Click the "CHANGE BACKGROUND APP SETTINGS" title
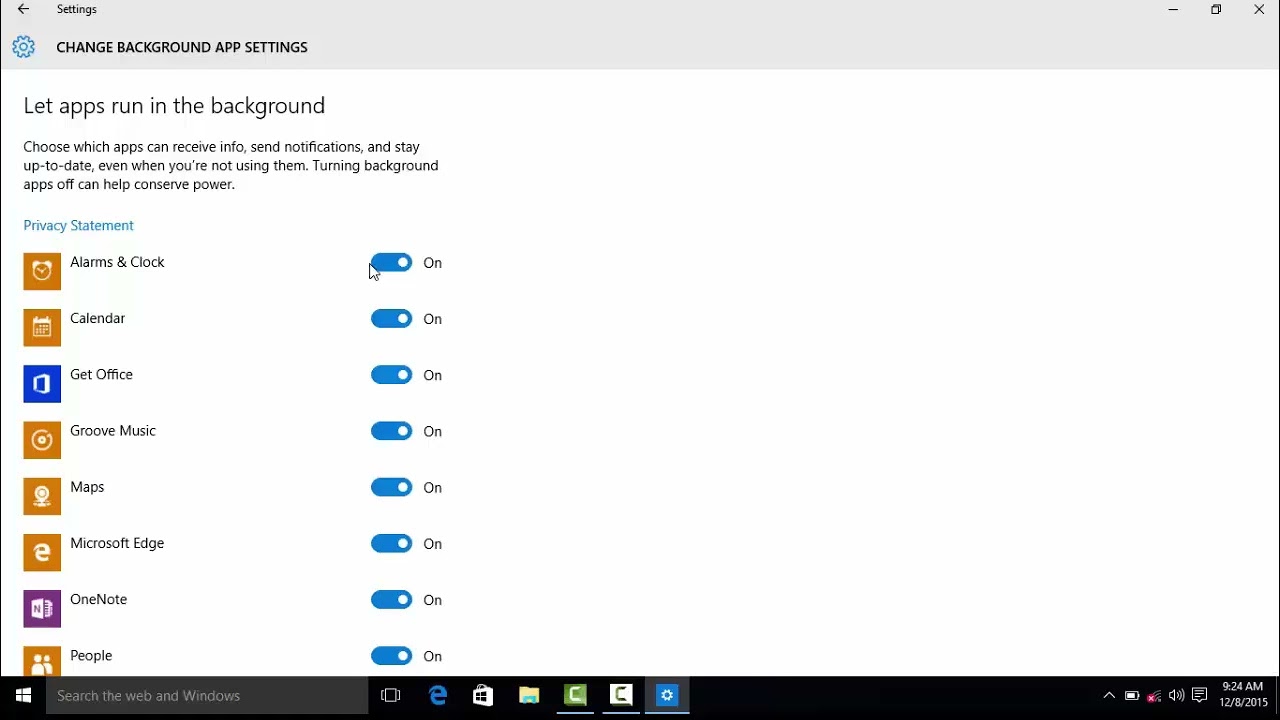This screenshot has width=1280, height=720. coord(182,47)
